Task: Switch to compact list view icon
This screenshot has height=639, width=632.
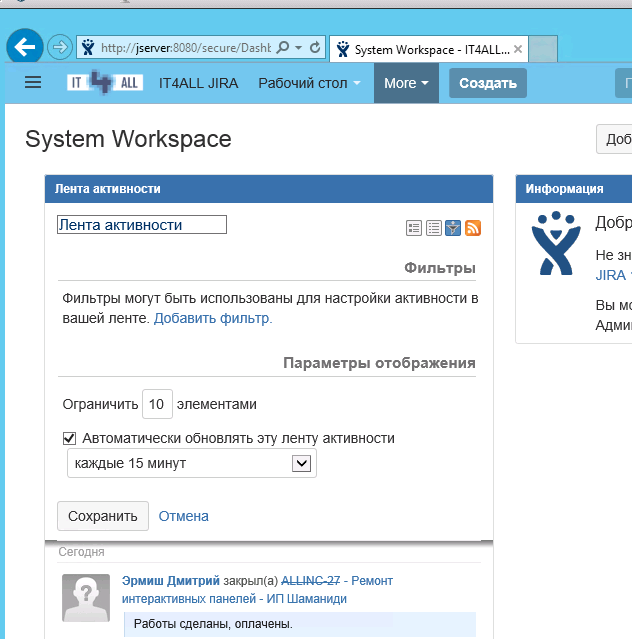Action: (x=434, y=228)
